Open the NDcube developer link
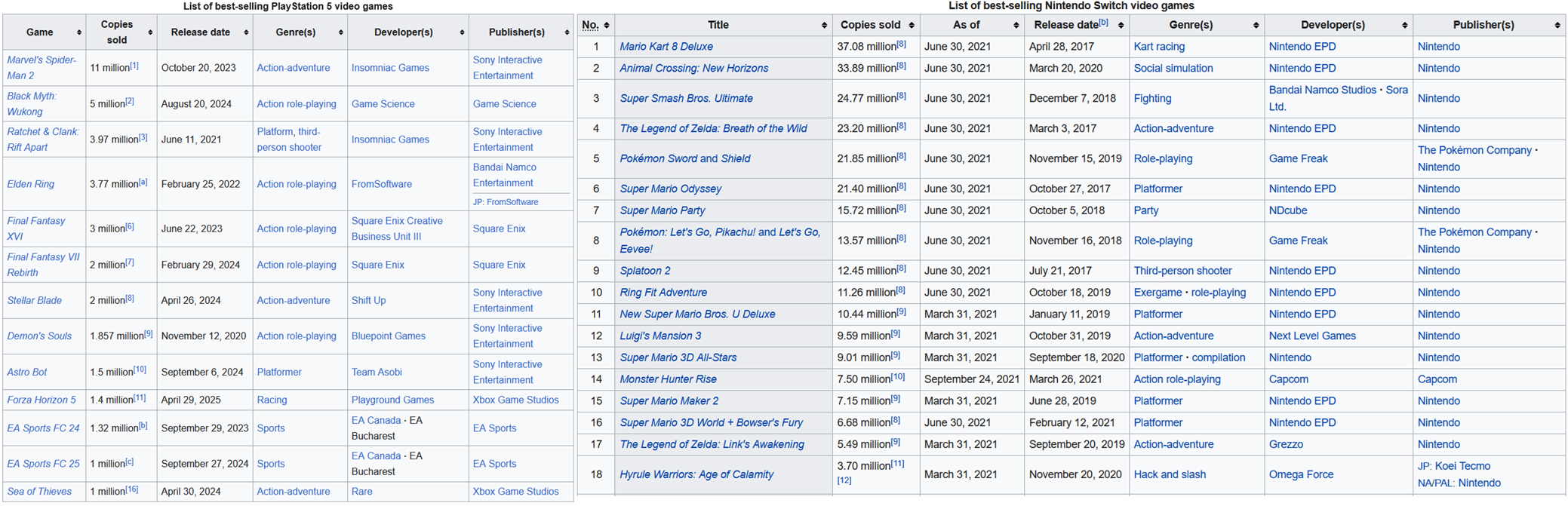Image resolution: width=1568 pixels, height=506 pixels. point(1288,210)
